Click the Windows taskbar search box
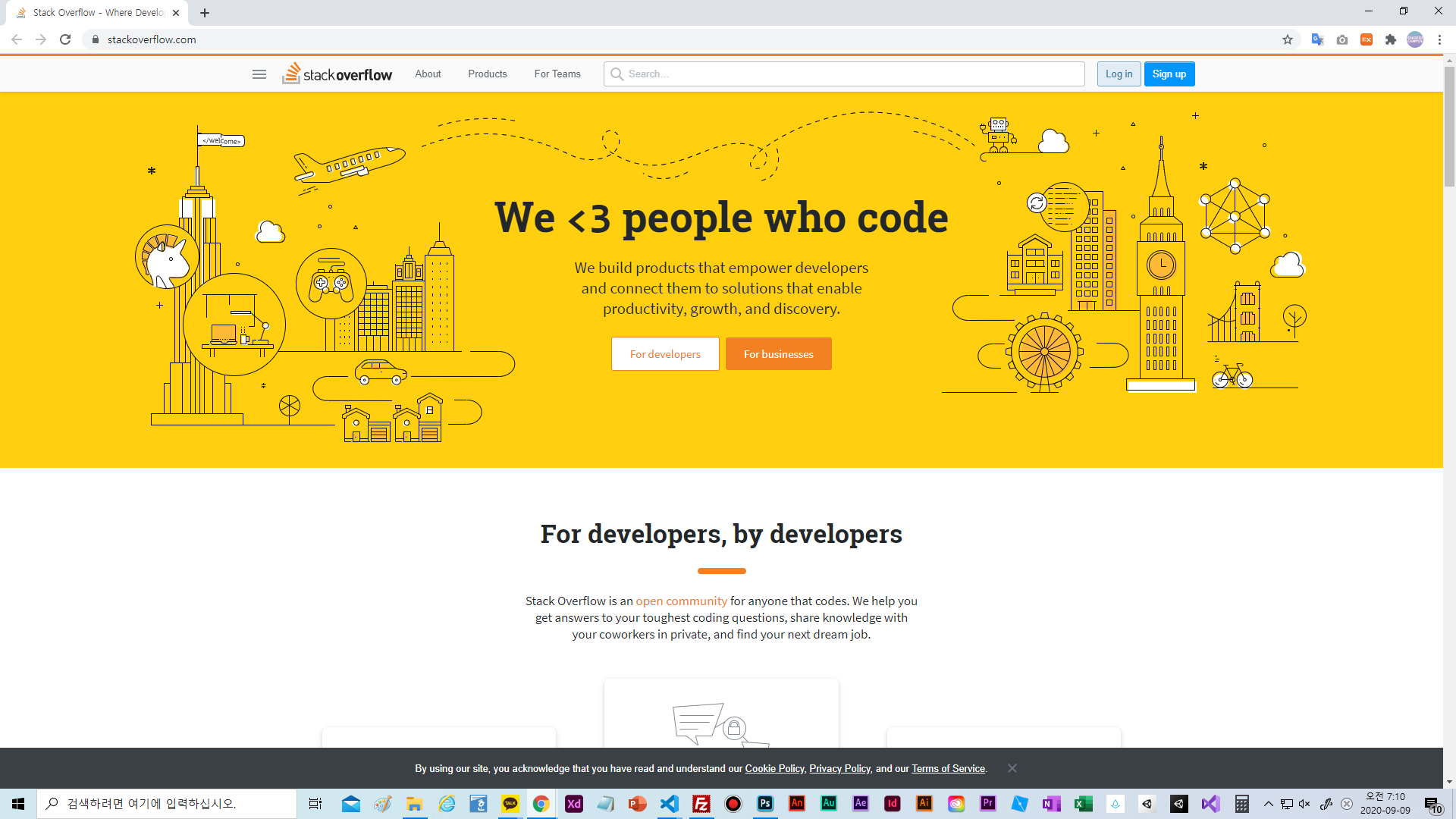The width and height of the screenshot is (1456, 819). point(167,804)
